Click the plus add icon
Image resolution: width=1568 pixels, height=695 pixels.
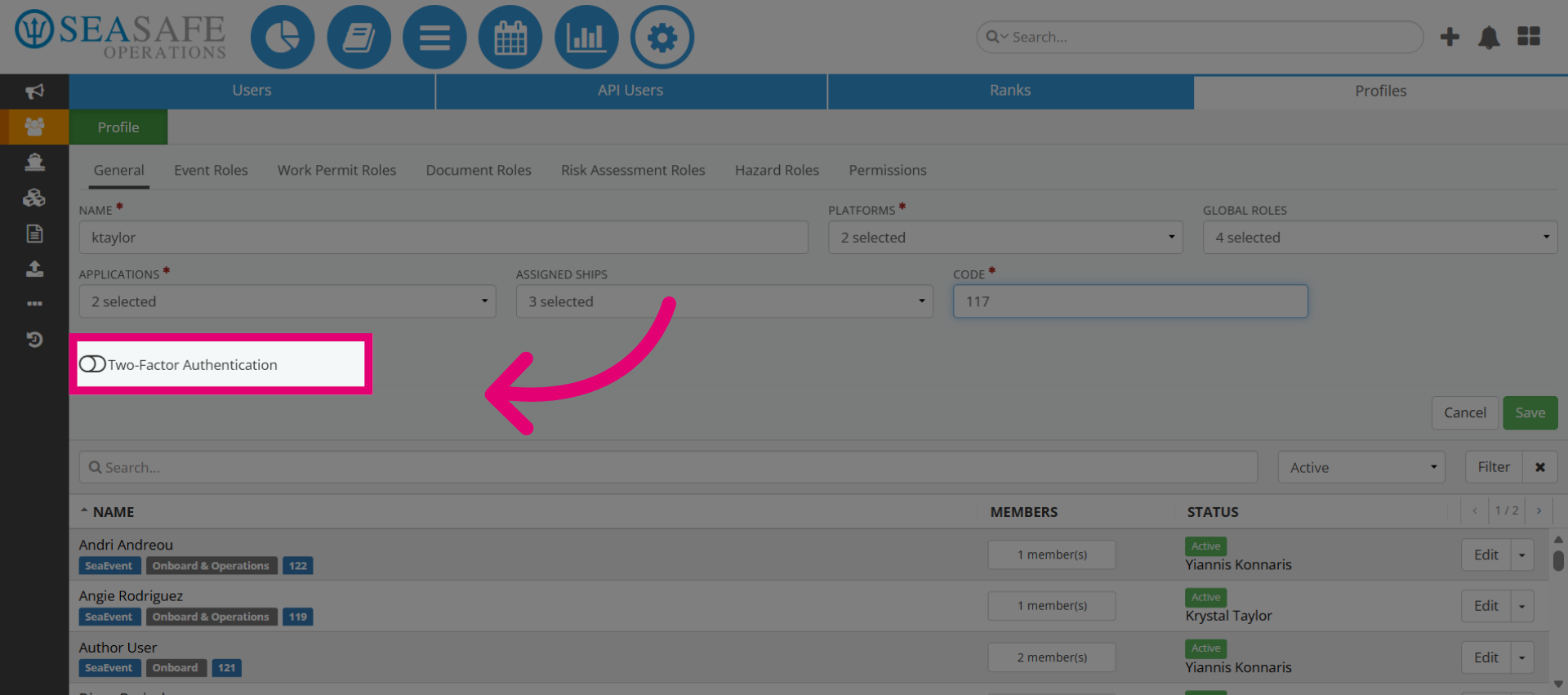pos(1450,37)
